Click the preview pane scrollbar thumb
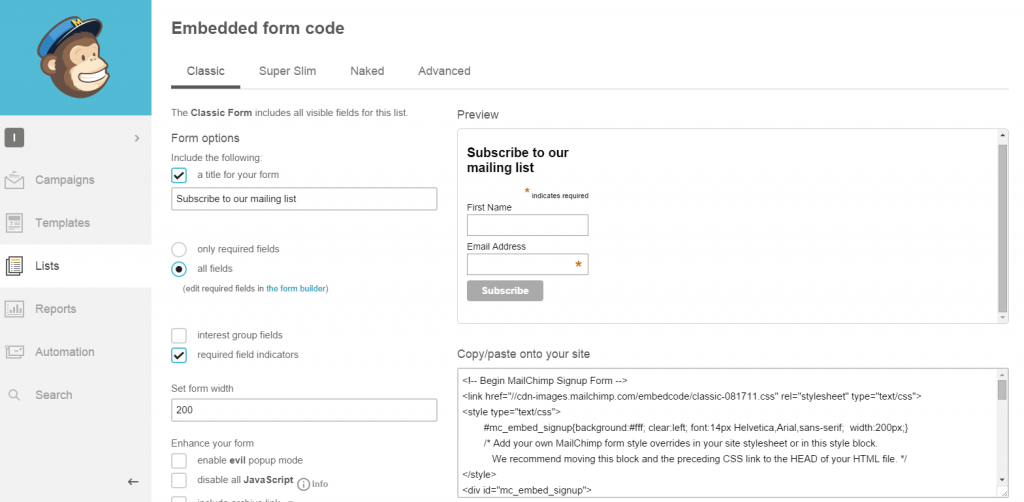 coord(1002,228)
